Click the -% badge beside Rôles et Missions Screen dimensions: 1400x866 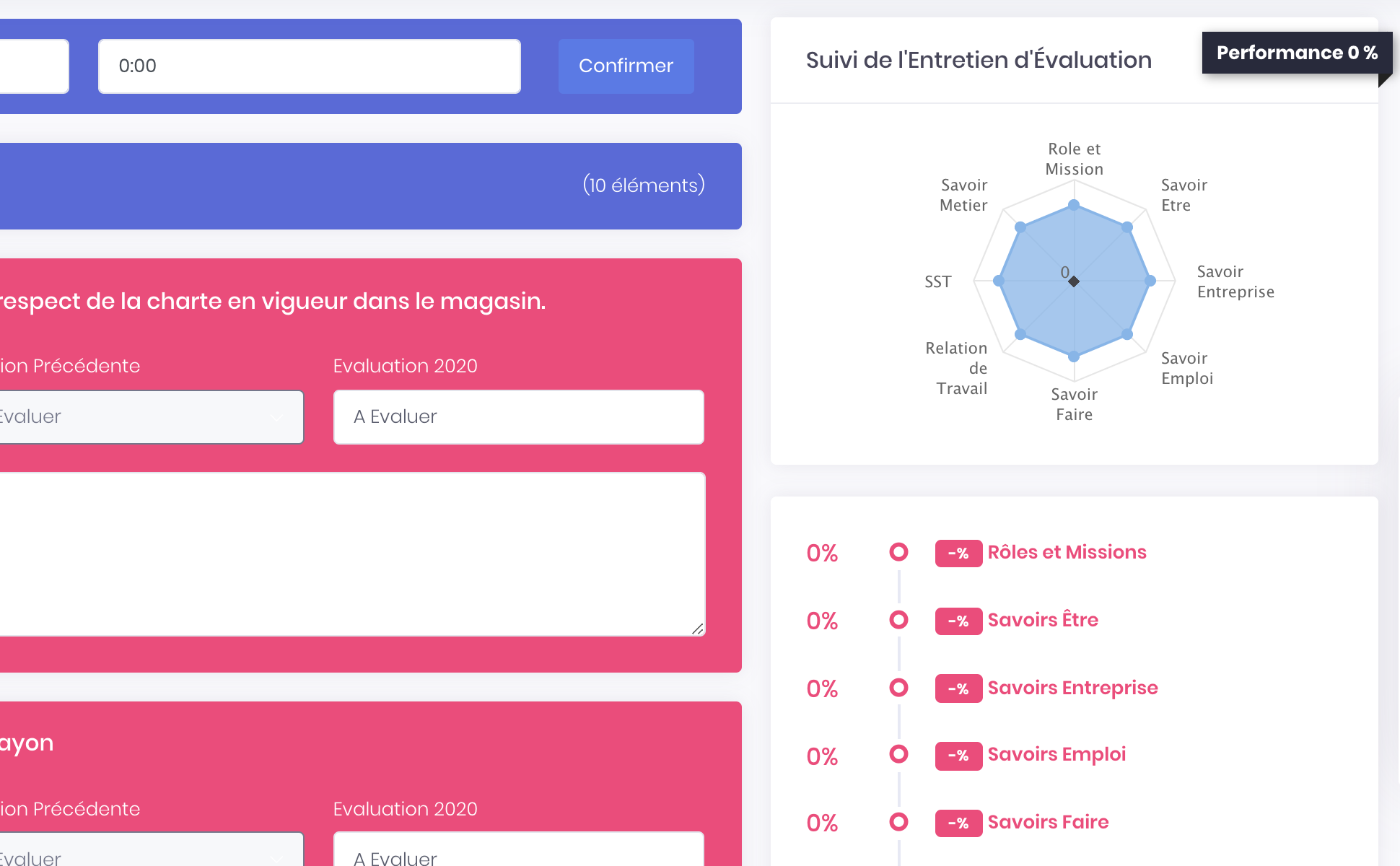click(958, 554)
